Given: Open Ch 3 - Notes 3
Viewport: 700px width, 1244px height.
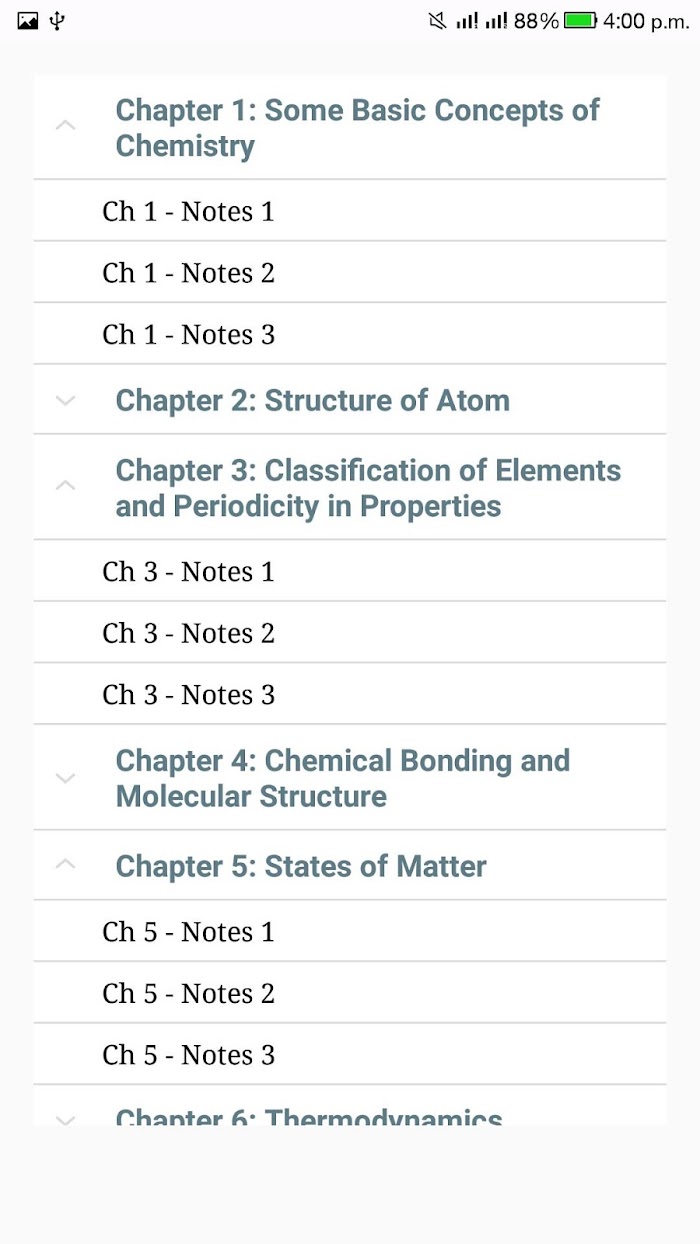Looking at the screenshot, I should (x=350, y=694).
